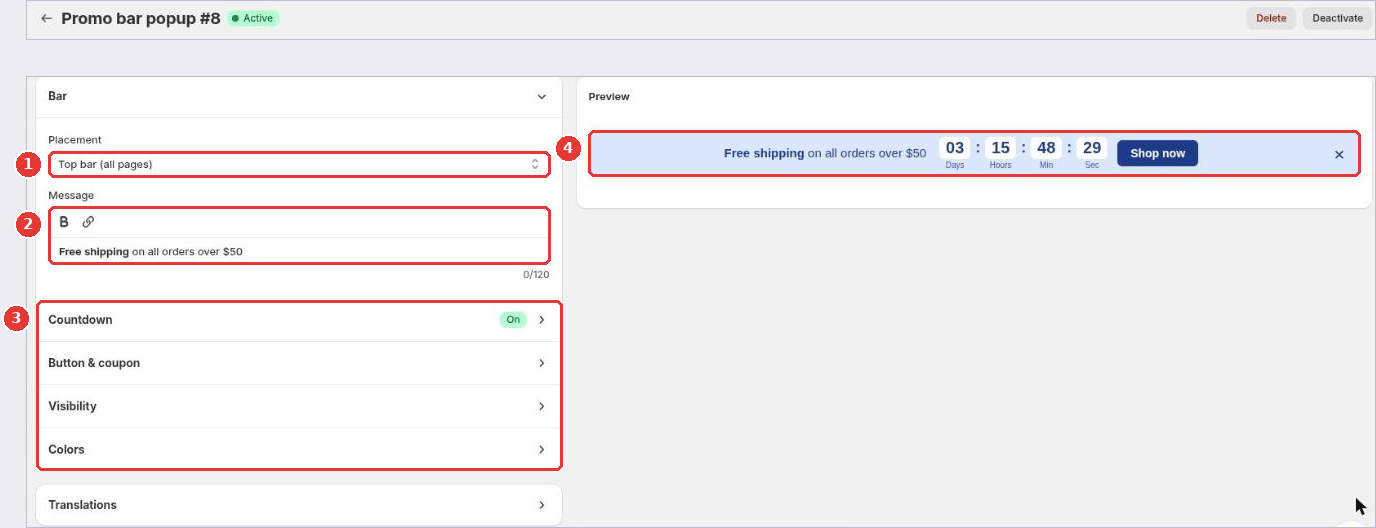
Task: Open the Visibility row label
Action: [72, 406]
